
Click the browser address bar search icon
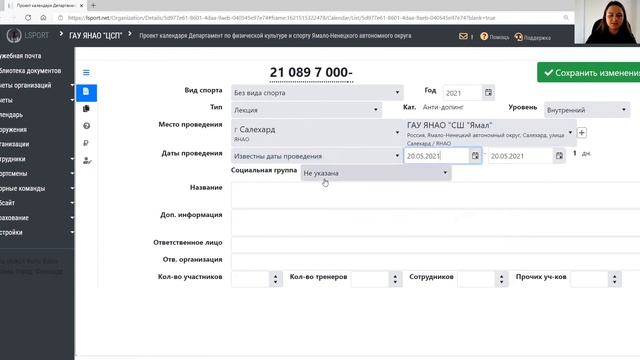(x=566, y=18)
